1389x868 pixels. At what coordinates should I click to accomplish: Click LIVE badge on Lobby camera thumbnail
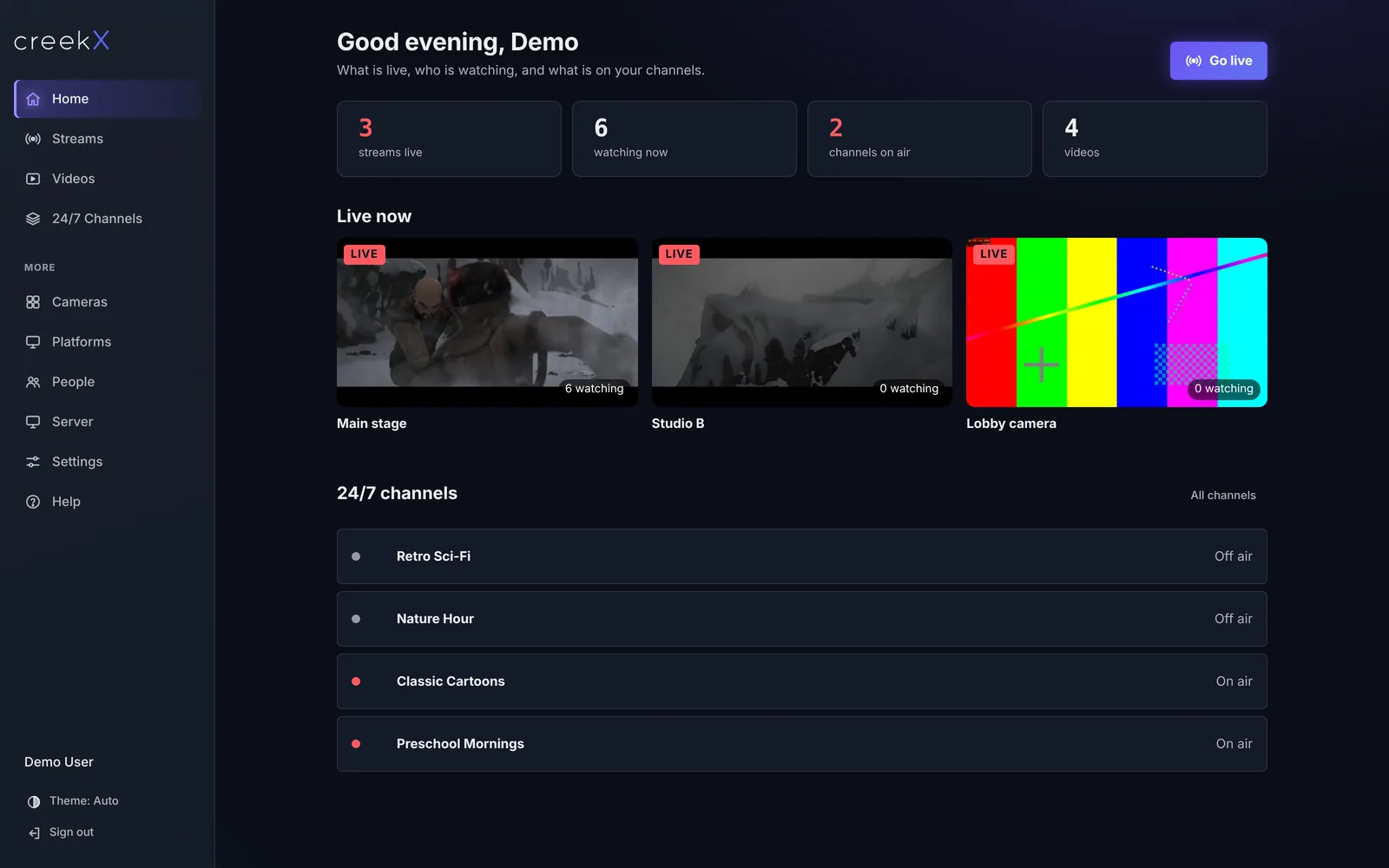993,254
